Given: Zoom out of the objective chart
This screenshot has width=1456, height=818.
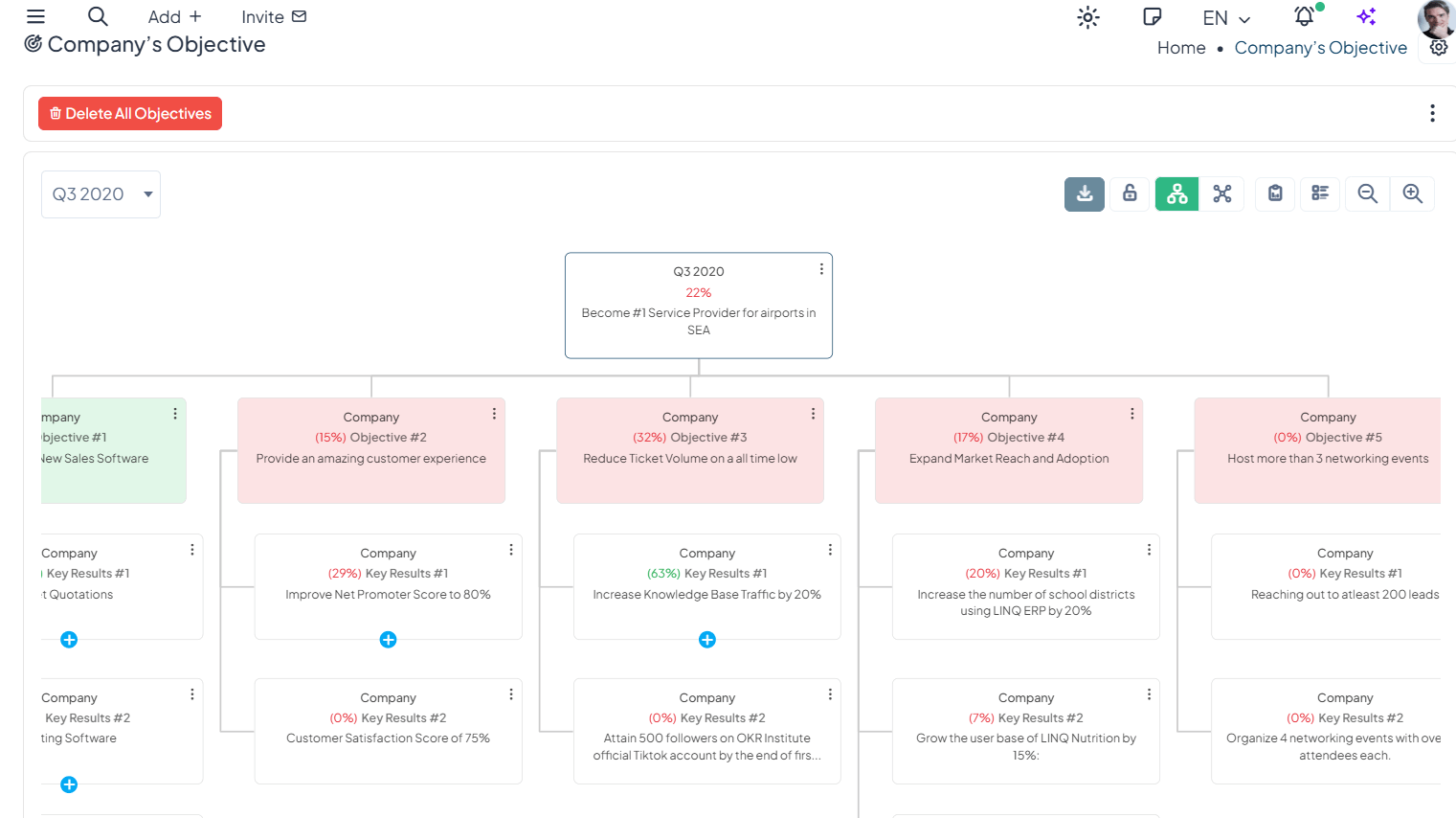Looking at the screenshot, I should 1367,194.
